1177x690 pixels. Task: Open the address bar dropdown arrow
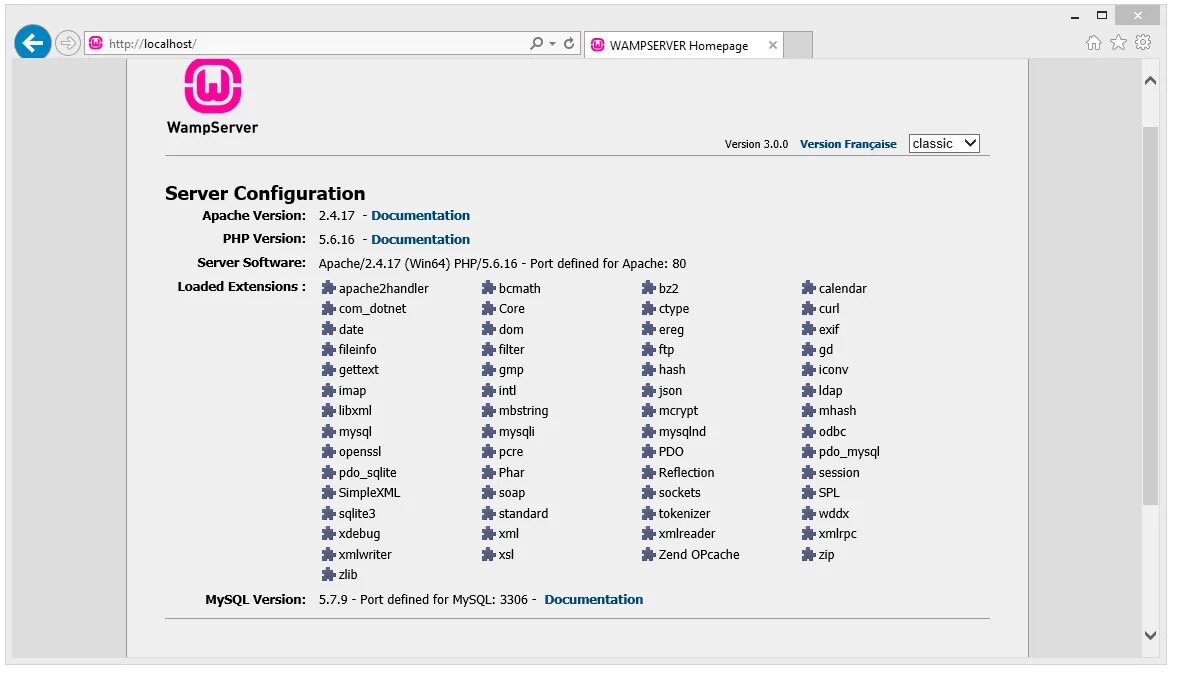(x=552, y=44)
